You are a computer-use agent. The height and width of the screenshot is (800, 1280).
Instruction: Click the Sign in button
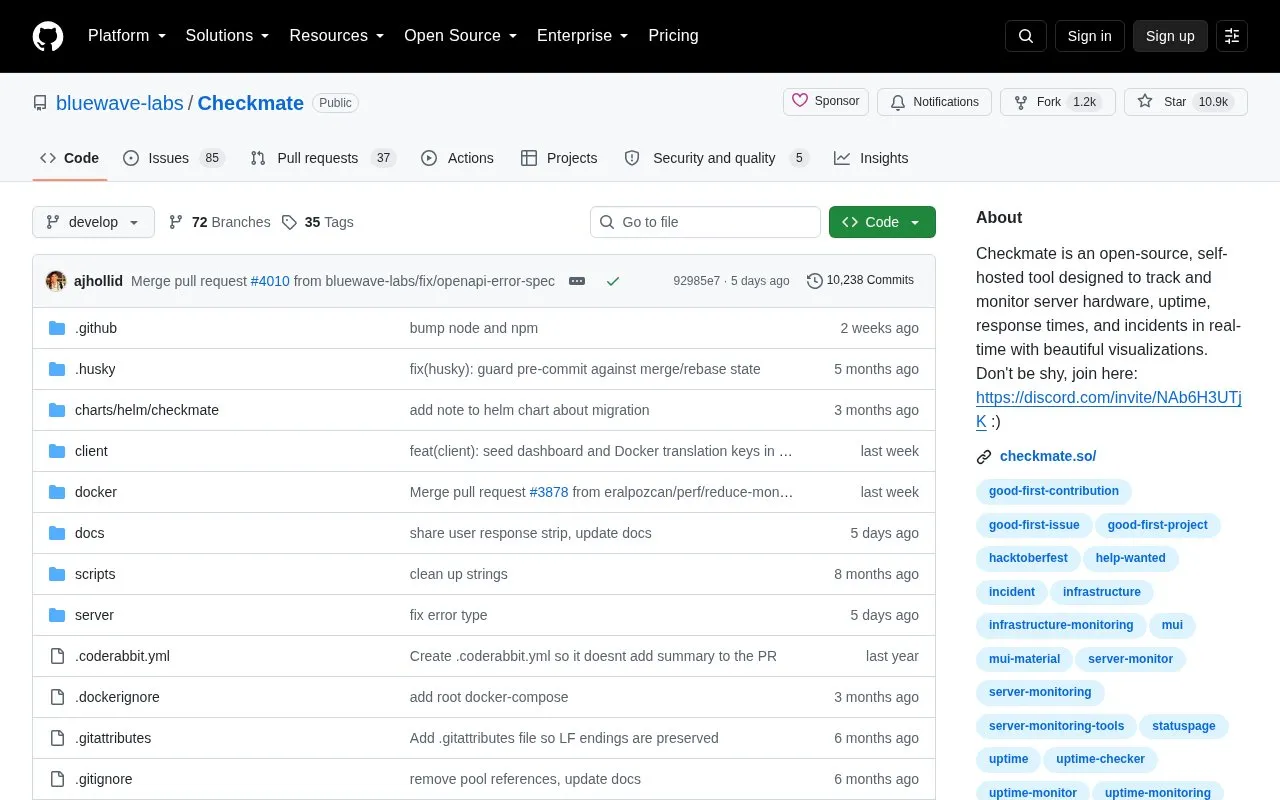[1089, 36]
